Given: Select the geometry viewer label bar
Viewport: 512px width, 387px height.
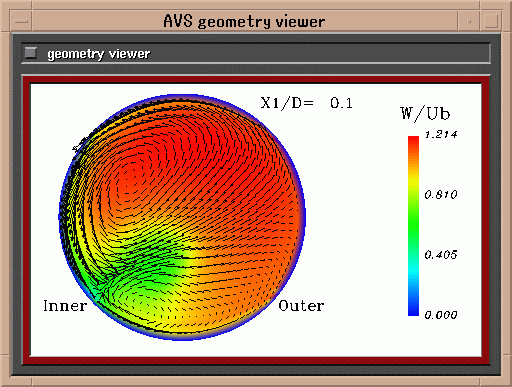Looking at the screenshot, I should (x=256, y=53).
